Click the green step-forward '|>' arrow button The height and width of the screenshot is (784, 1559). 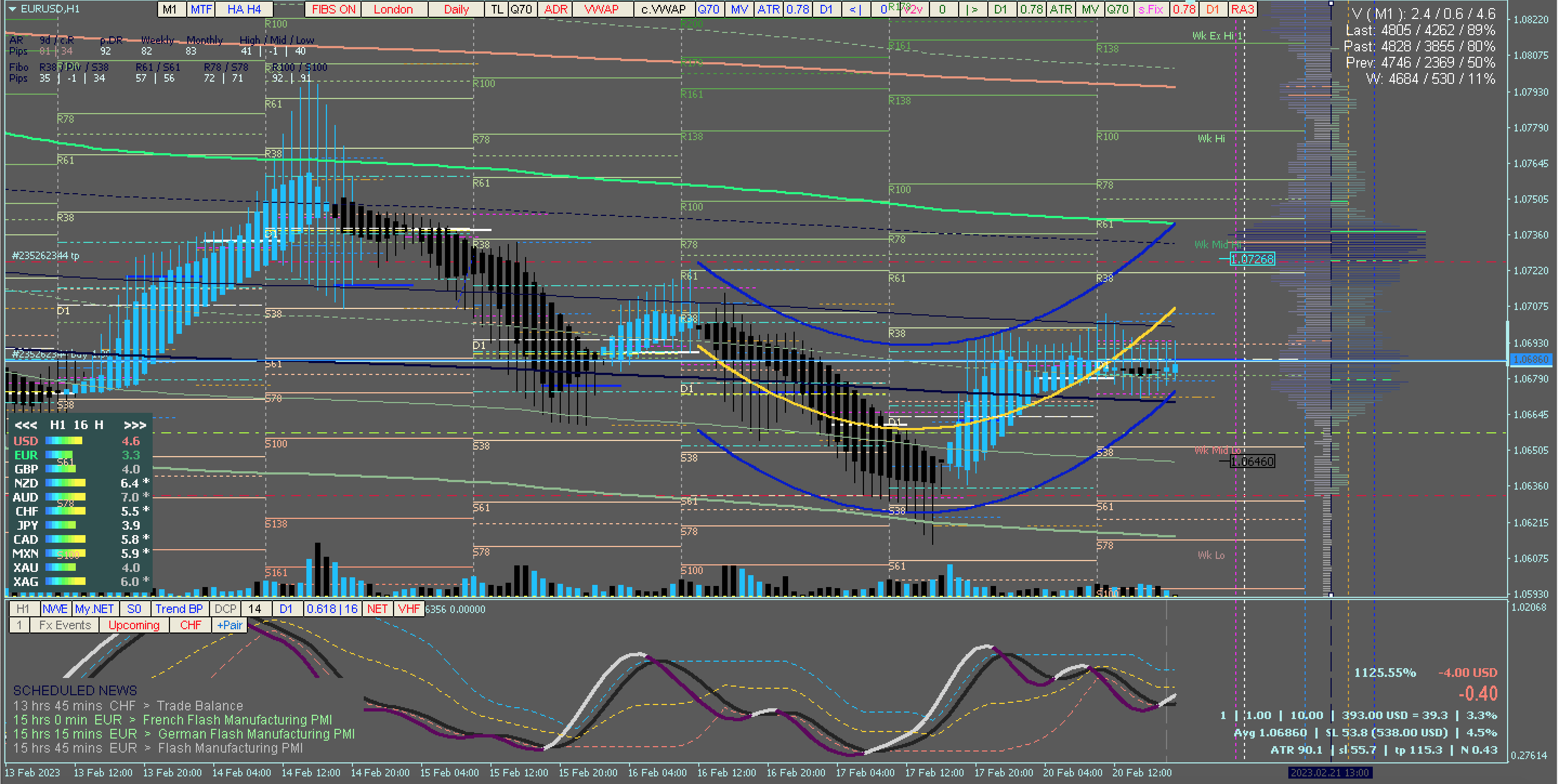972,9
